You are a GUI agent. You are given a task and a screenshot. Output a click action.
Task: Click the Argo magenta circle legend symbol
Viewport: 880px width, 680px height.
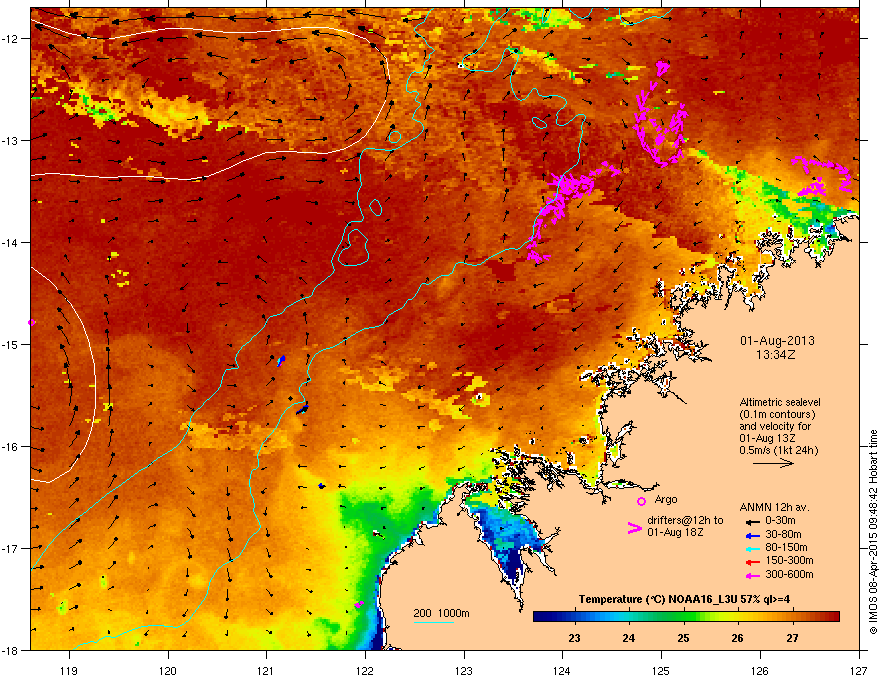click(x=641, y=501)
